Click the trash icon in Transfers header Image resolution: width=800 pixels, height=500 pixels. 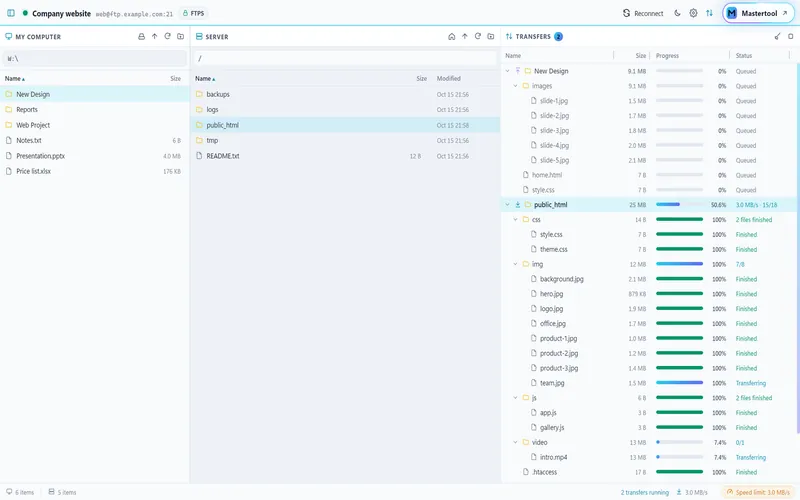[x=791, y=36]
